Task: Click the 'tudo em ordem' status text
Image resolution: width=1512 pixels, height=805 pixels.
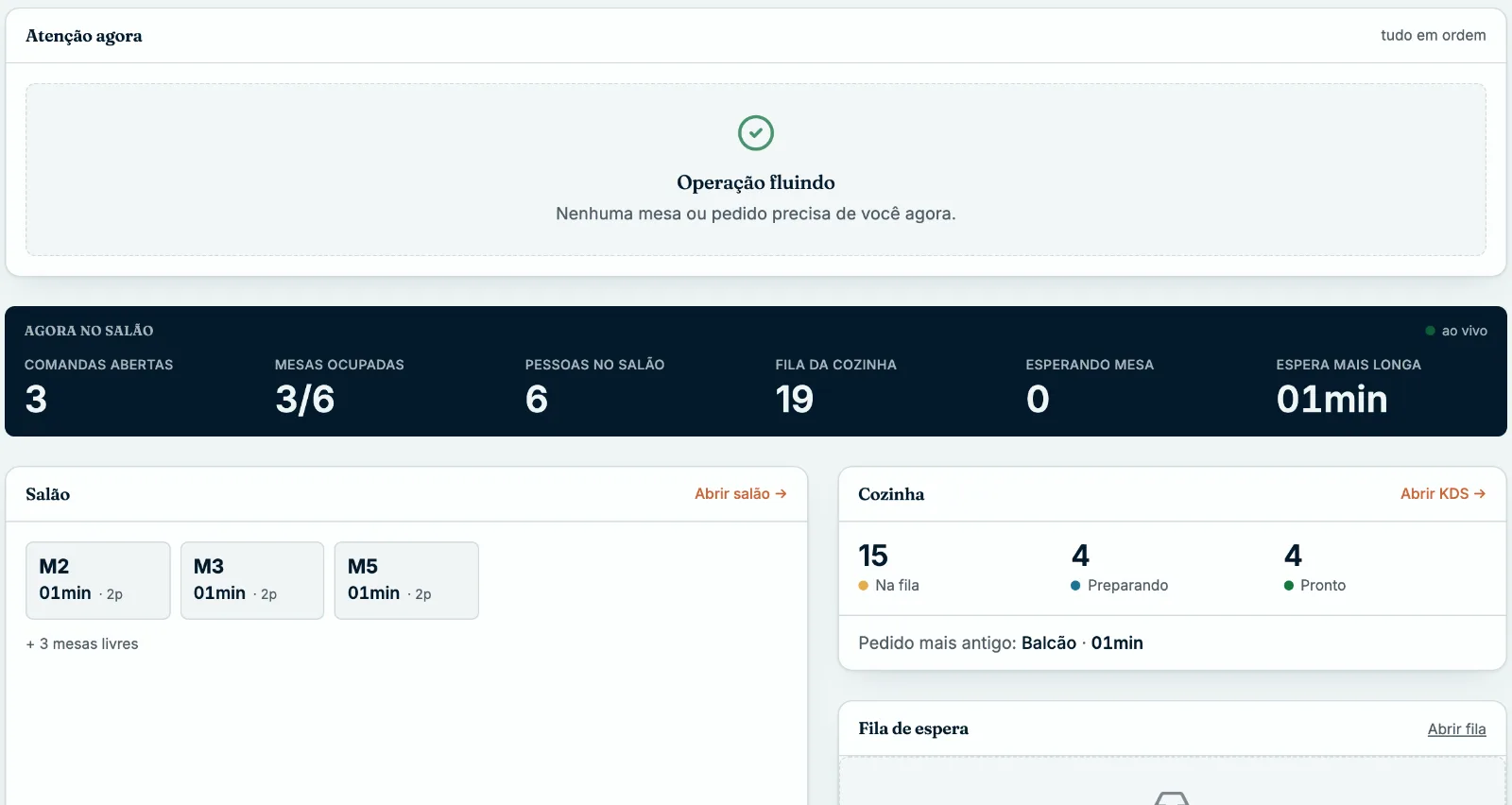Action: coord(1434,35)
